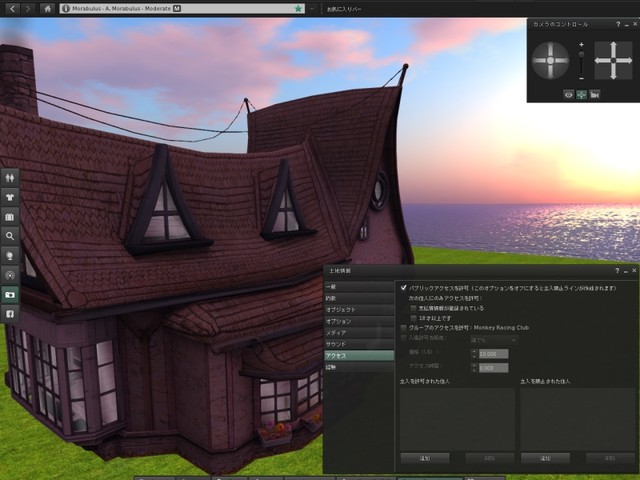
Task: Click 追加 under the allowed residents list
Action: point(425,458)
